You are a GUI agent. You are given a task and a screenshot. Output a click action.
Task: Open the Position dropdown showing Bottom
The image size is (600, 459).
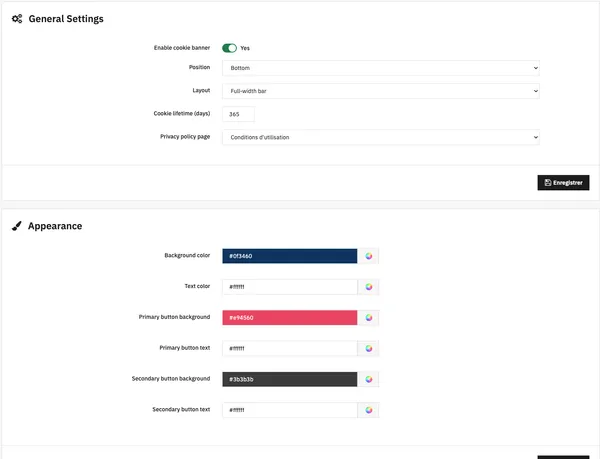(381, 68)
